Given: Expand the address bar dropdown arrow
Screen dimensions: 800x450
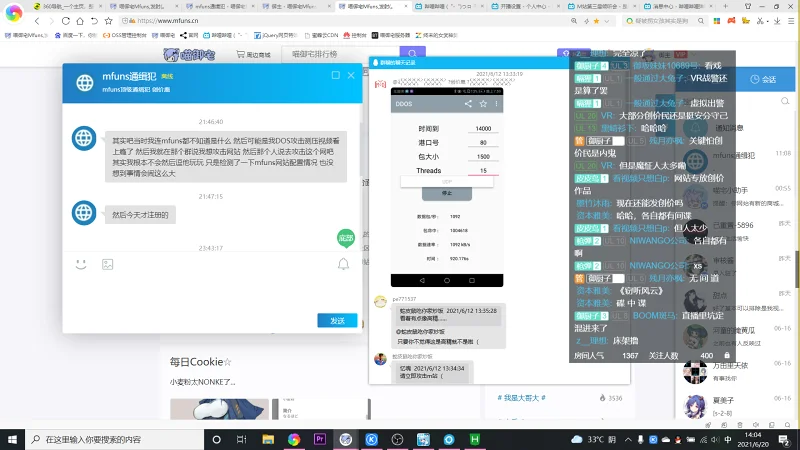Looking at the screenshot, I should (x=607, y=21).
